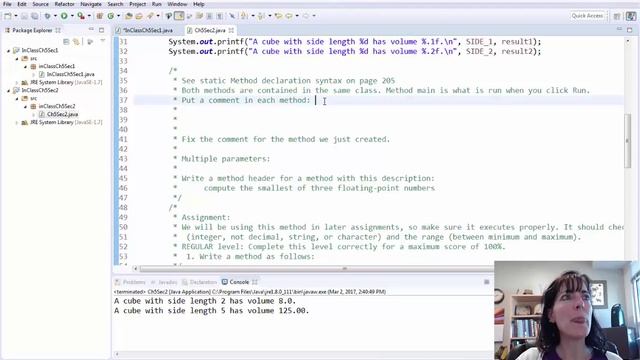This screenshot has width=640, height=360.
Task: Click the green Run button
Action: [x=64, y=16]
